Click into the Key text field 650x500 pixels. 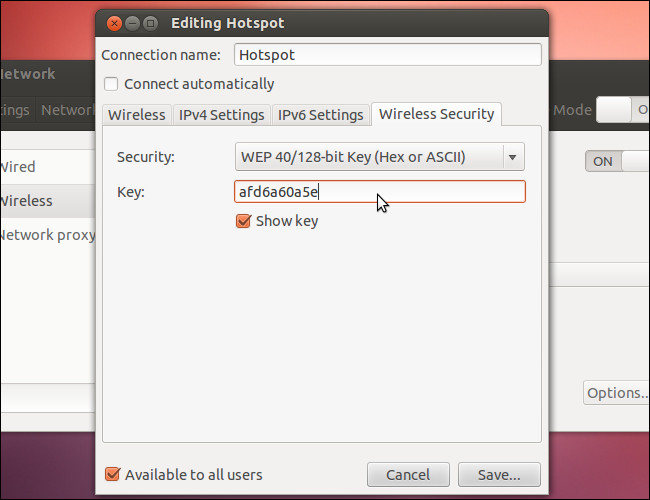[x=379, y=191]
